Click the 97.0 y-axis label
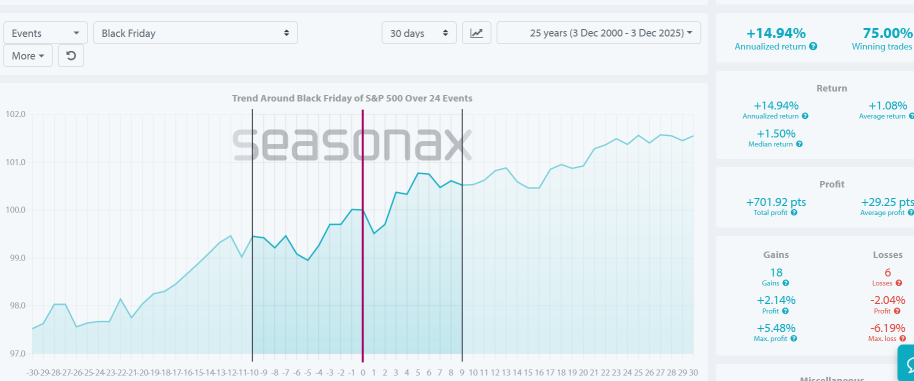 [16, 354]
